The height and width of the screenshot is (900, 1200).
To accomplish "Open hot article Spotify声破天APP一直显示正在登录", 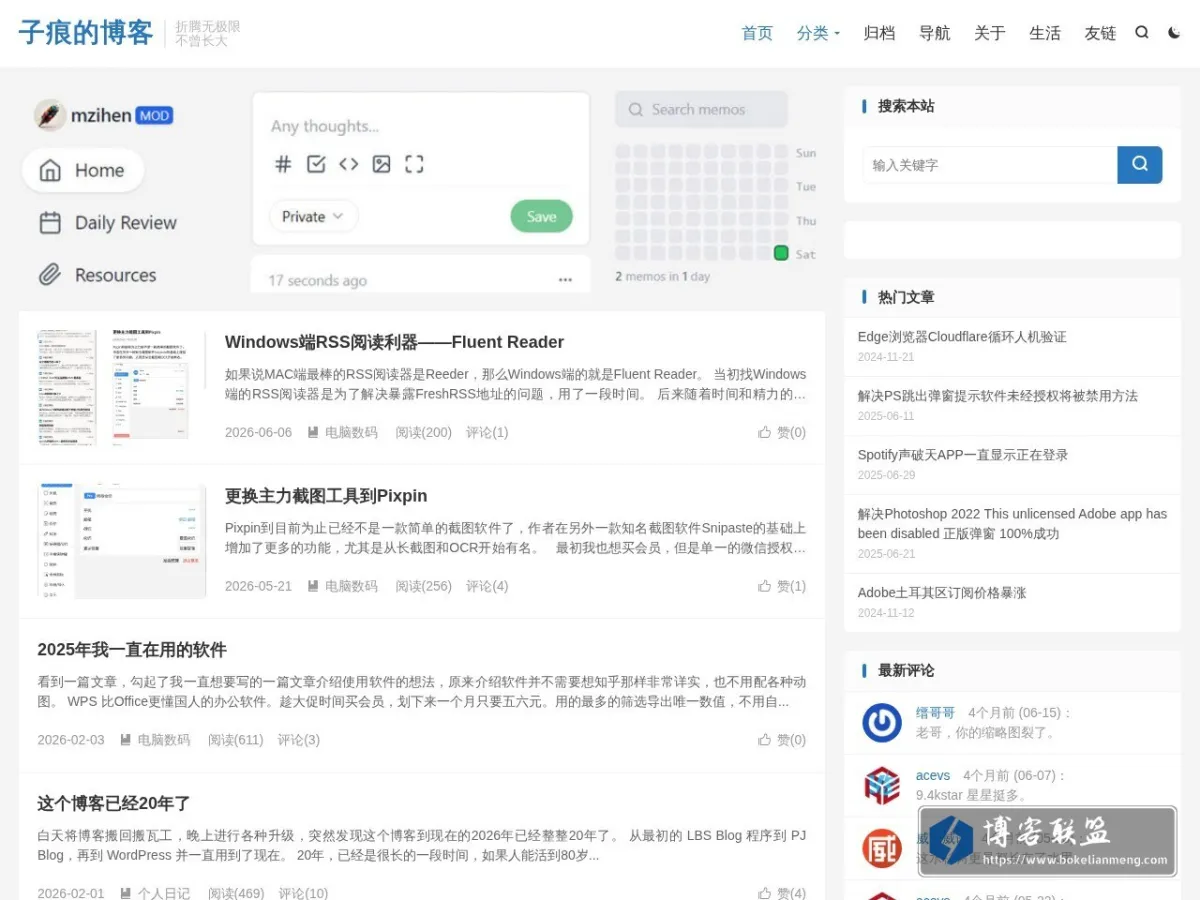I will (x=963, y=455).
